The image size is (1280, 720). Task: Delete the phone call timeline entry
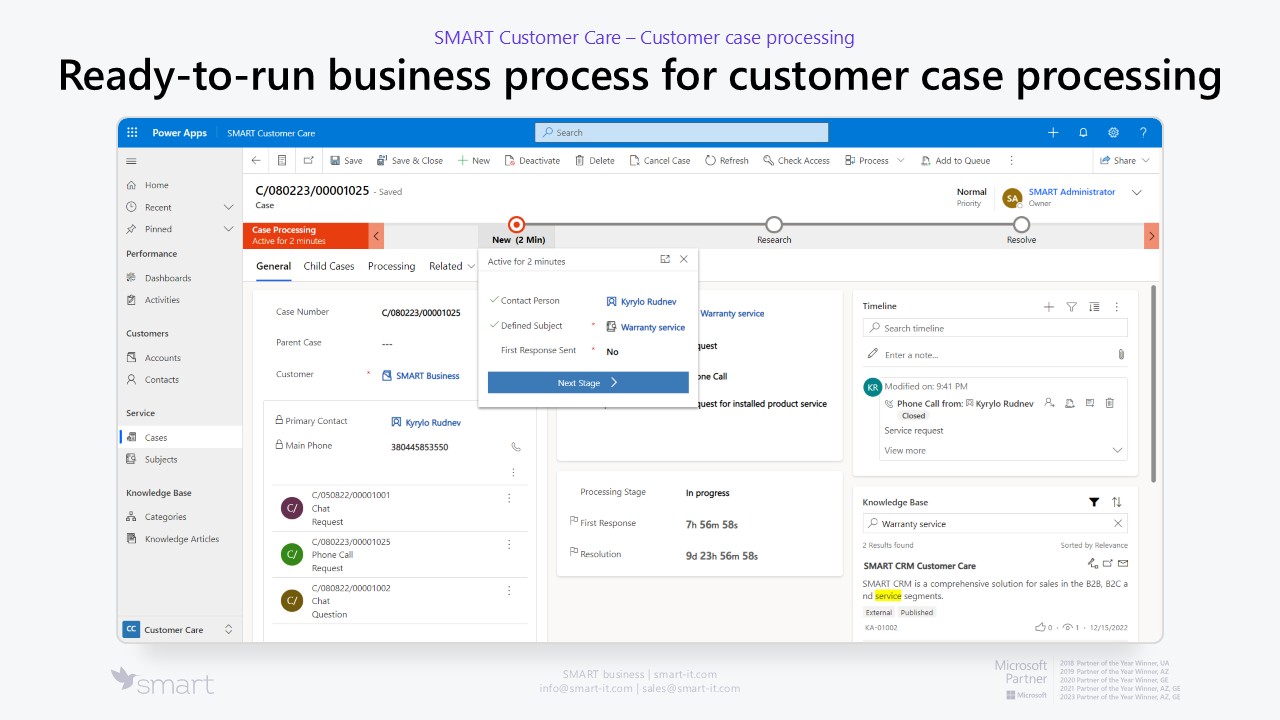coord(1110,403)
